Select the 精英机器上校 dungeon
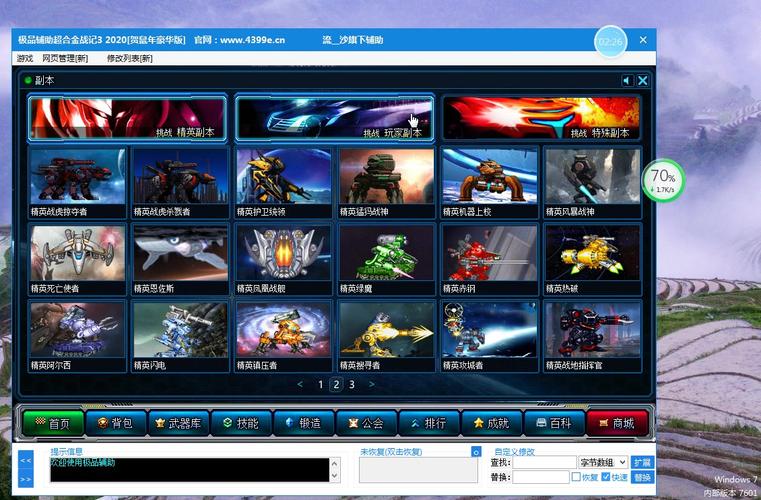Screen dimensions: 761x500 coord(489,183)
